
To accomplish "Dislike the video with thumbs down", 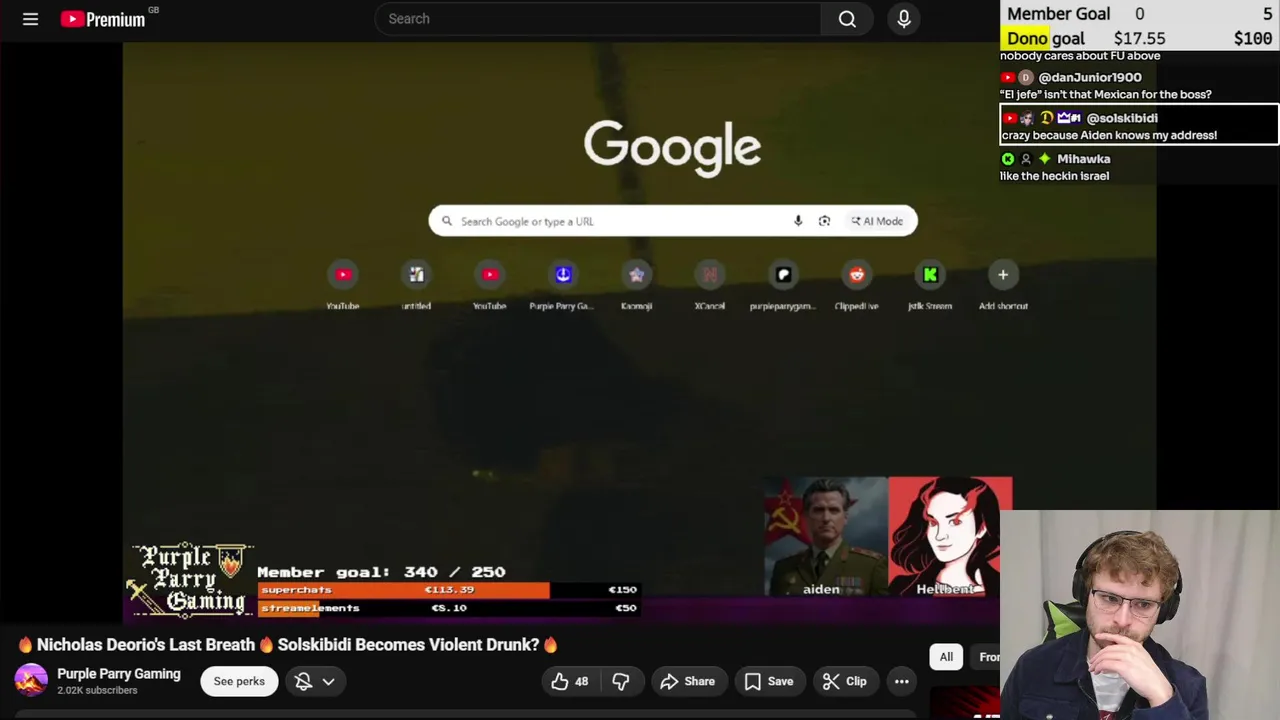I will click(x=620, y=681).
